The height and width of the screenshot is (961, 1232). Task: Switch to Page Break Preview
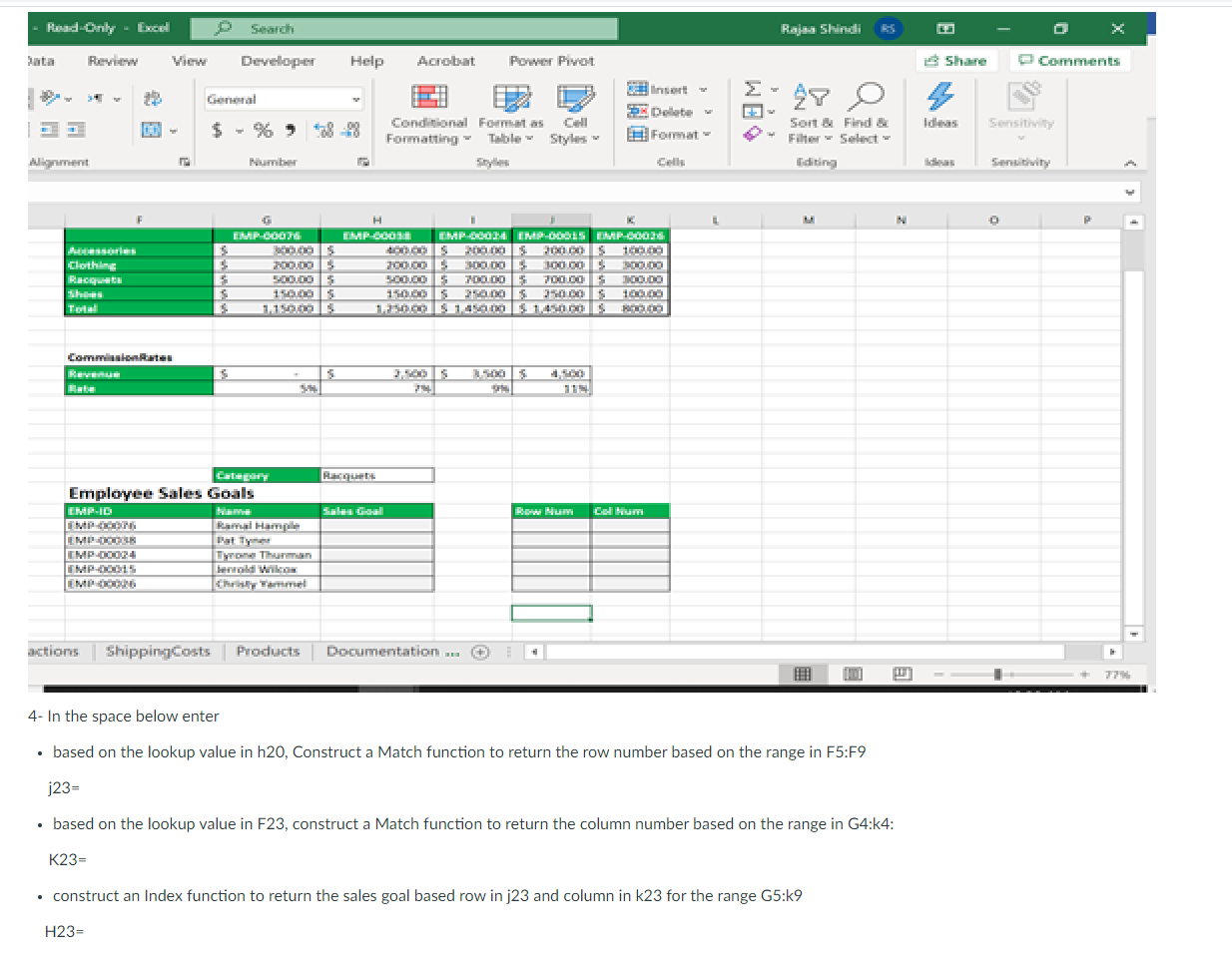click(x=903, y=675)
